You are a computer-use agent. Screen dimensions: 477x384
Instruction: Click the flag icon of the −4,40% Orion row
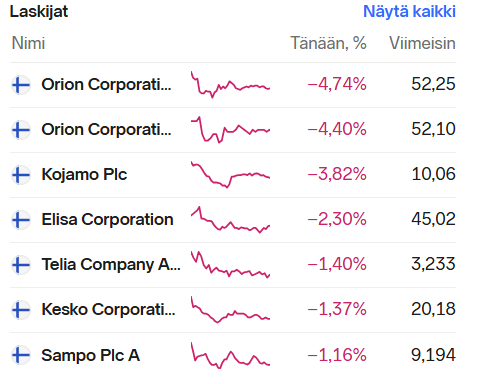(x=21, y=130)
